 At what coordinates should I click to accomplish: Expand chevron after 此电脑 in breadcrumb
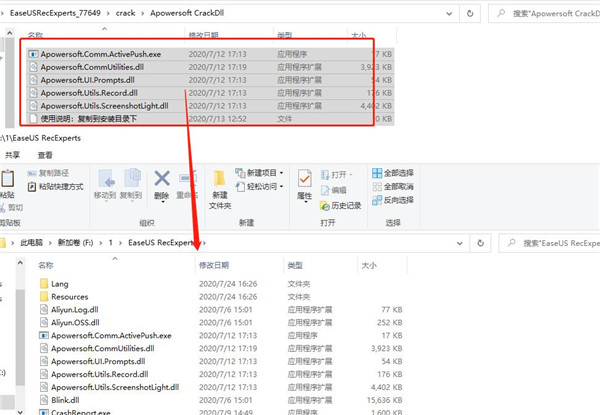coord(50,243)
